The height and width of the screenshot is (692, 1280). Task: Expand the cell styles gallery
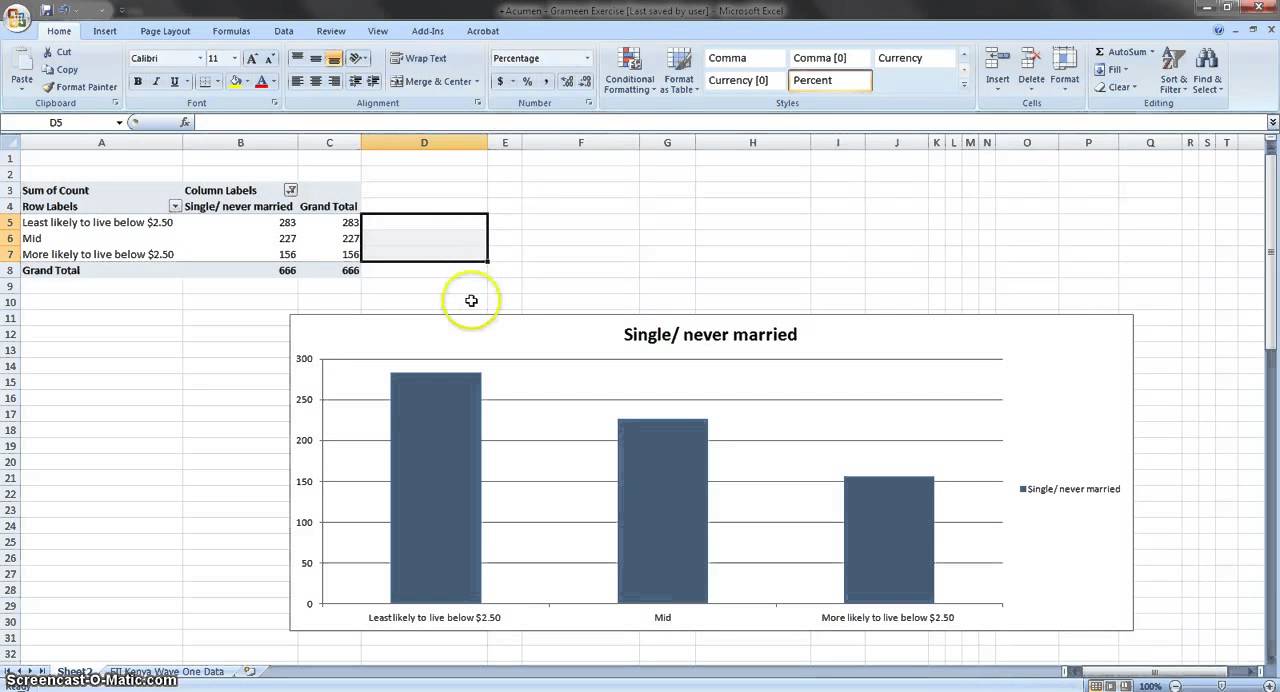point(964,85)
